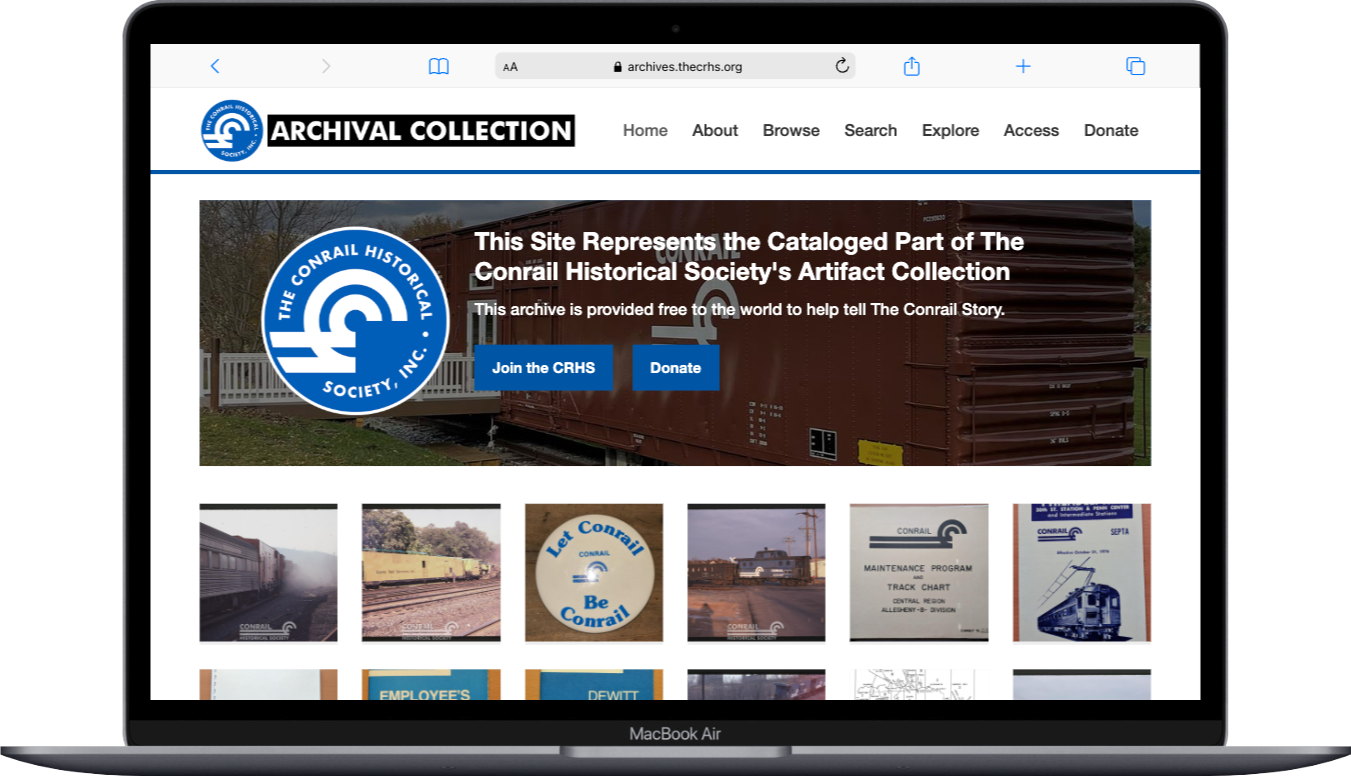1351x776 pixels.
Task: Click the Safari forward arrow
Action: point(325,66)
